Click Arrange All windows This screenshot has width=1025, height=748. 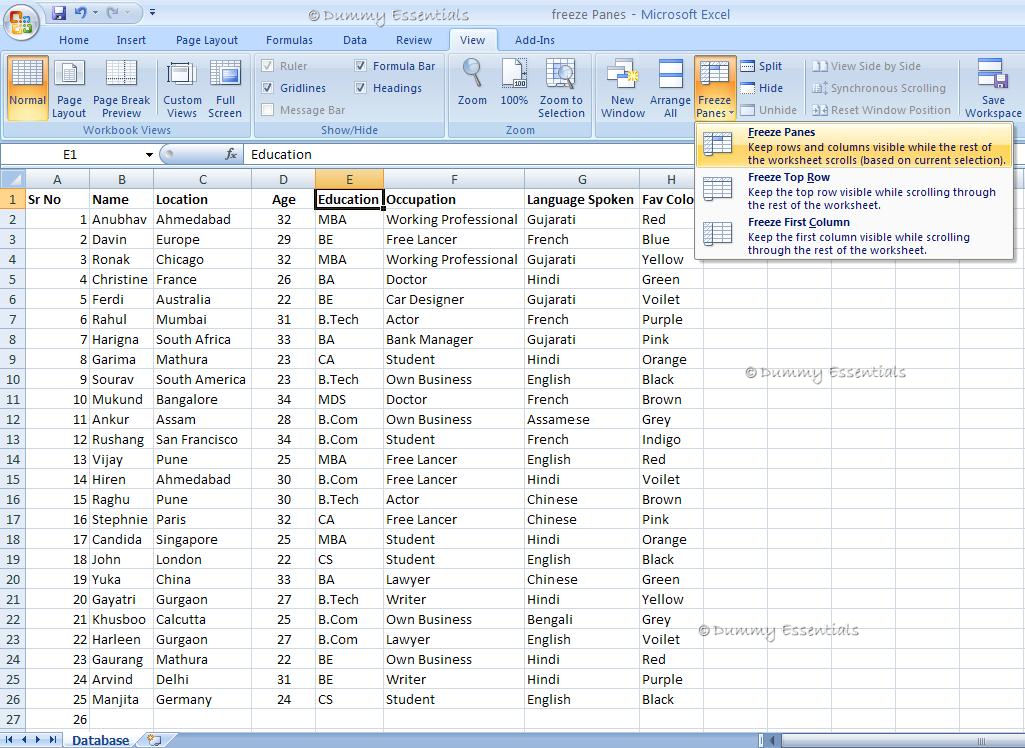point(670,88)
